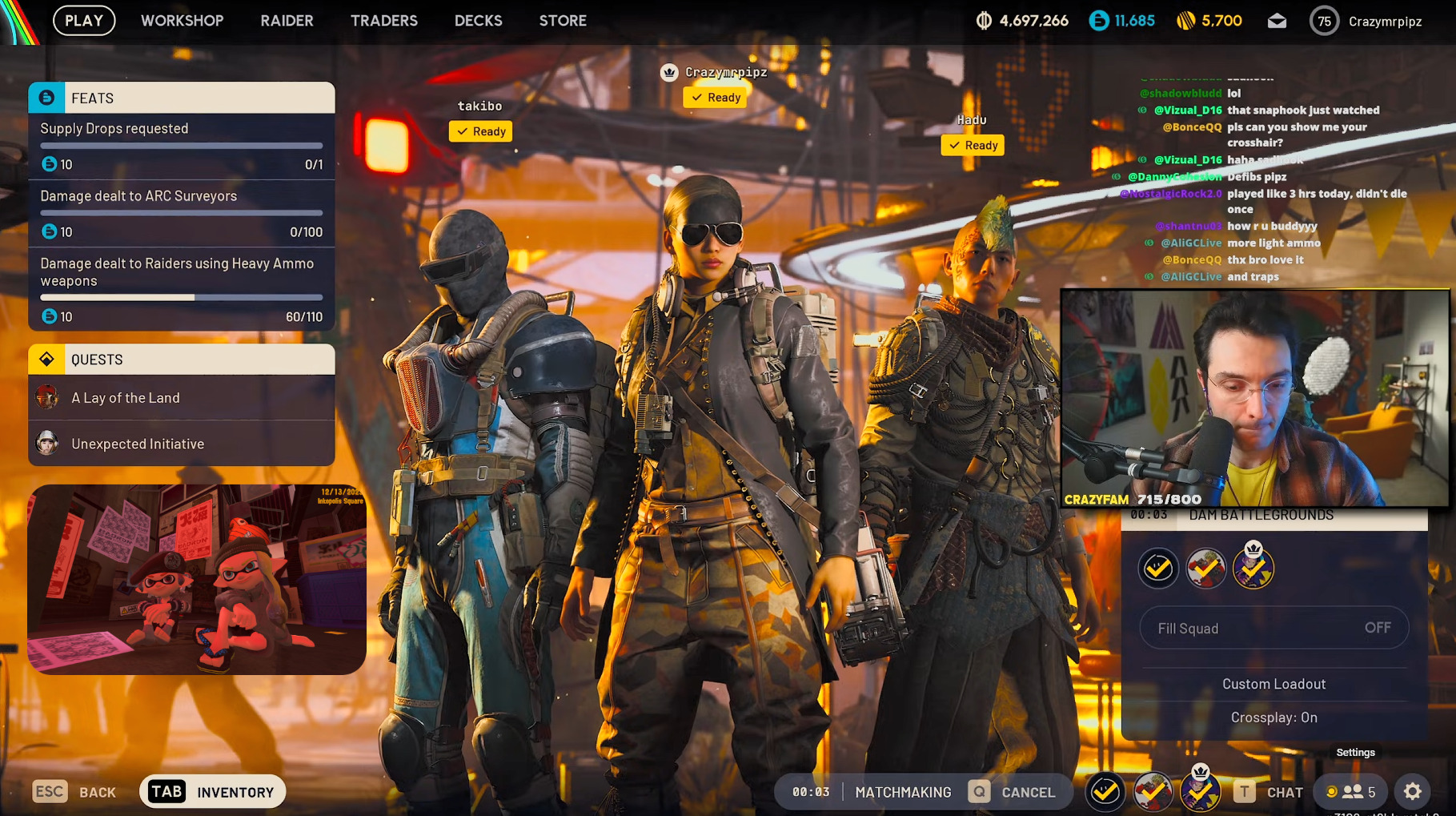The height and width of the screenshot is (816, 1456).
Task: Click the level 75 badge
Action: pos(1324,21)
